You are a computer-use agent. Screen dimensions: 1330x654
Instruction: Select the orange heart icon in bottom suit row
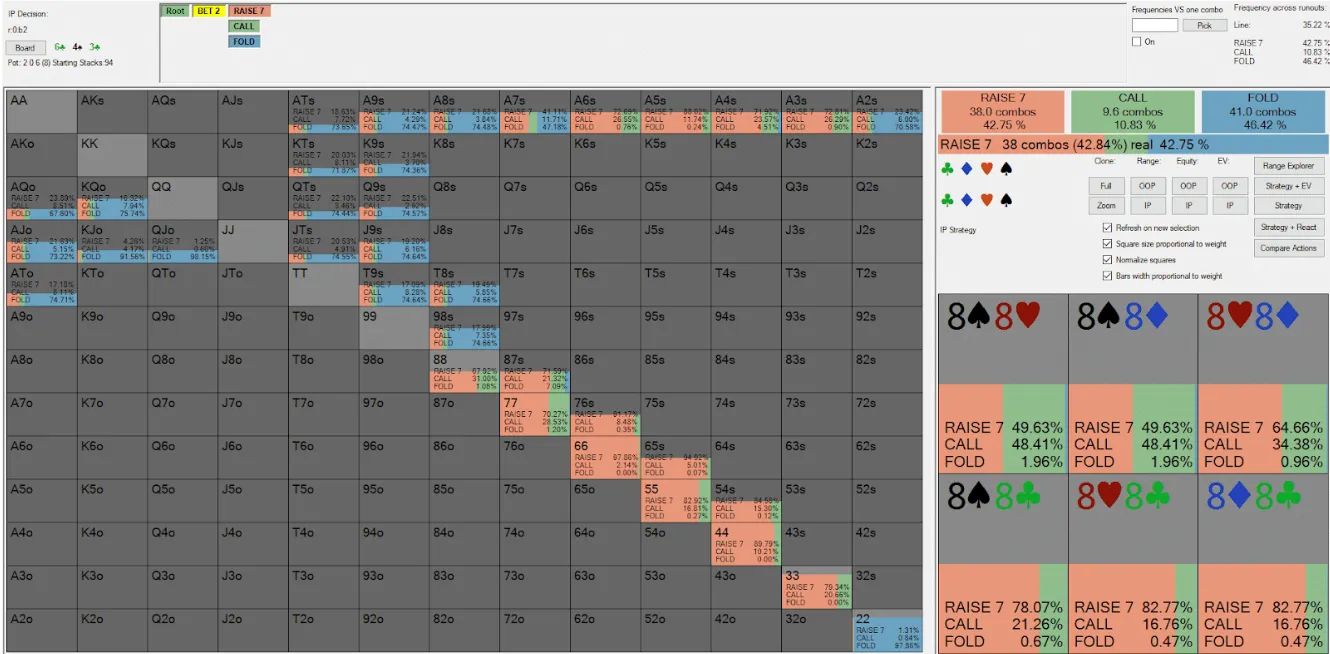[x=986, y=200]
